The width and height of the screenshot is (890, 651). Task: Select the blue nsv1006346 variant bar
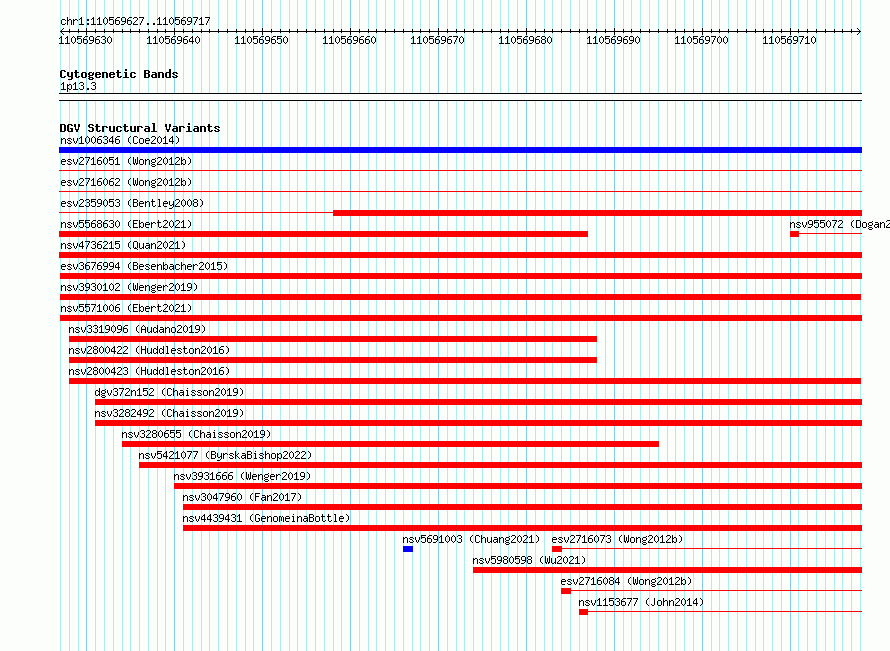point(460,150)
